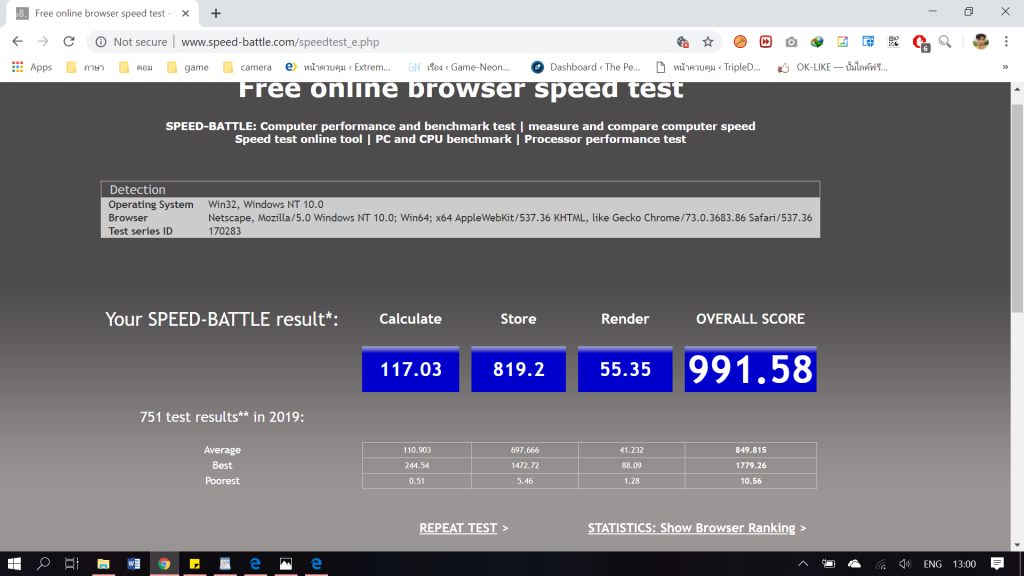Screen dimensions: 1024x576
Task: Go back to the previous page
Action: tap(18, 42)
